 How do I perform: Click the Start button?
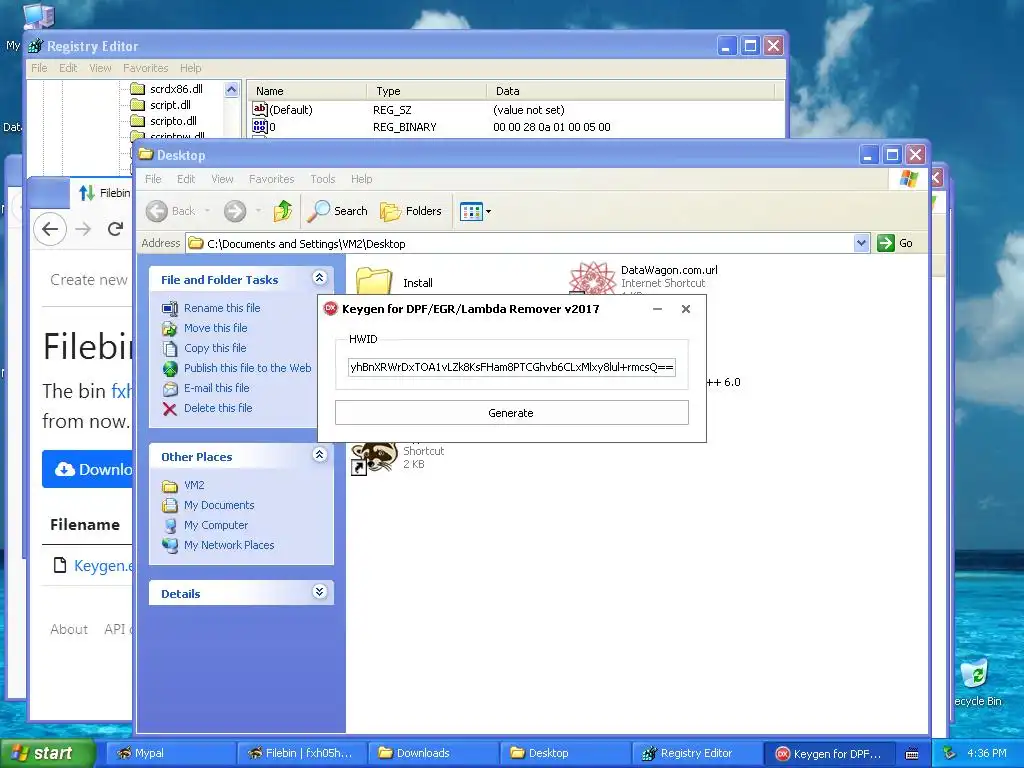pyautogui.click(x=47, y=753)
